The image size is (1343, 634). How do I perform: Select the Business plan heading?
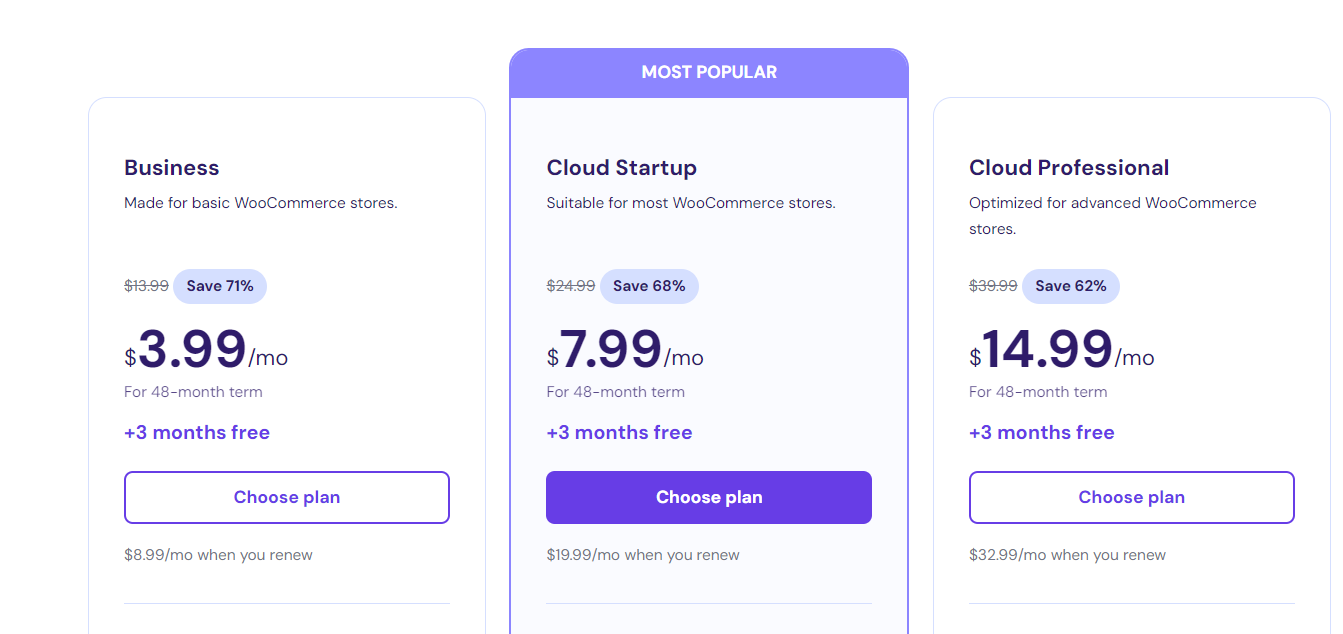[172, 168]
